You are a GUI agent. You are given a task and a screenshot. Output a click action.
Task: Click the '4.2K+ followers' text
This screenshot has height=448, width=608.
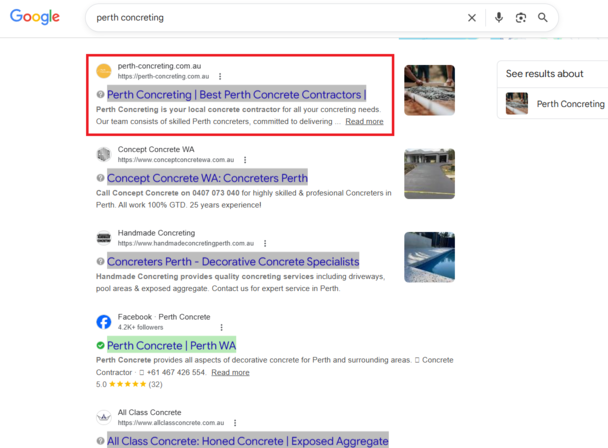(140, 327)
